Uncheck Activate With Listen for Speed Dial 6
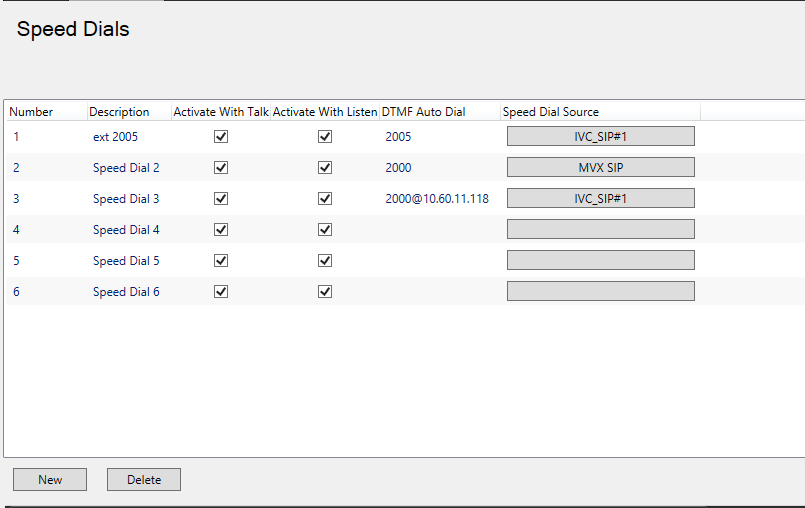Image resolution: width=805 pixels, height=508 pixels. click(325, 292)
